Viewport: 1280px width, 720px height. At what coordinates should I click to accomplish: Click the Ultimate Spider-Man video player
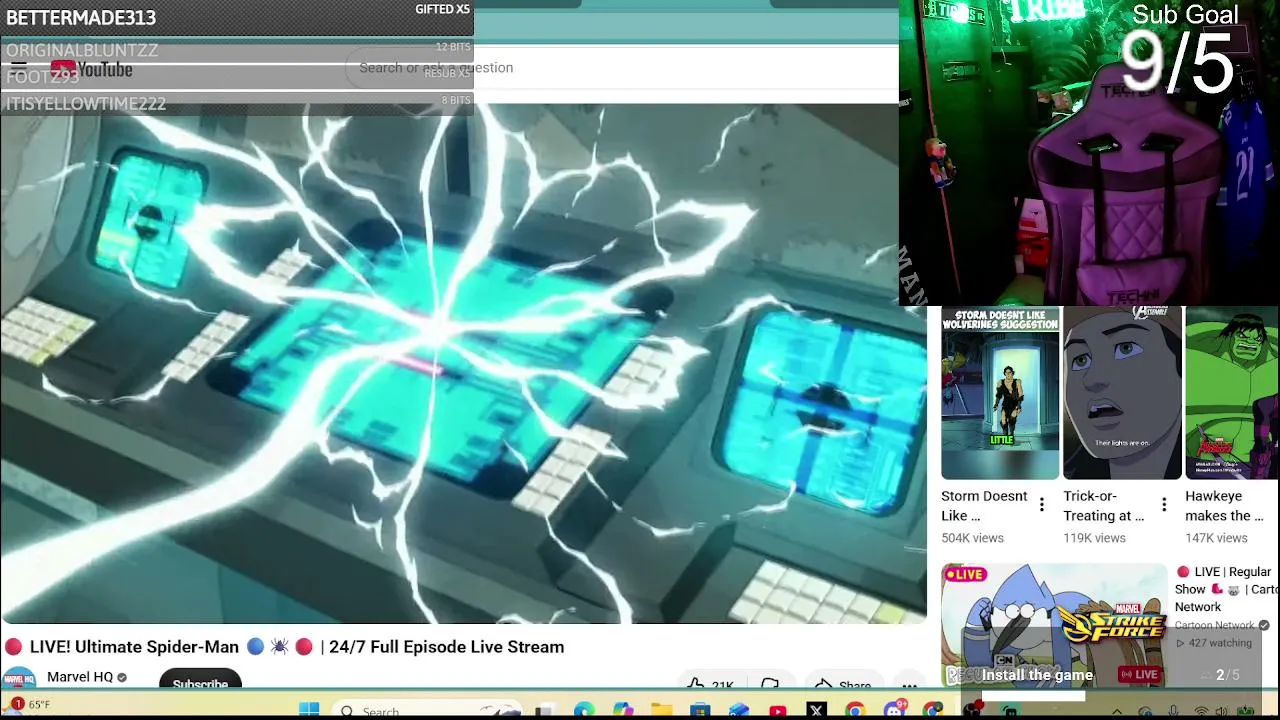point(463,364)
